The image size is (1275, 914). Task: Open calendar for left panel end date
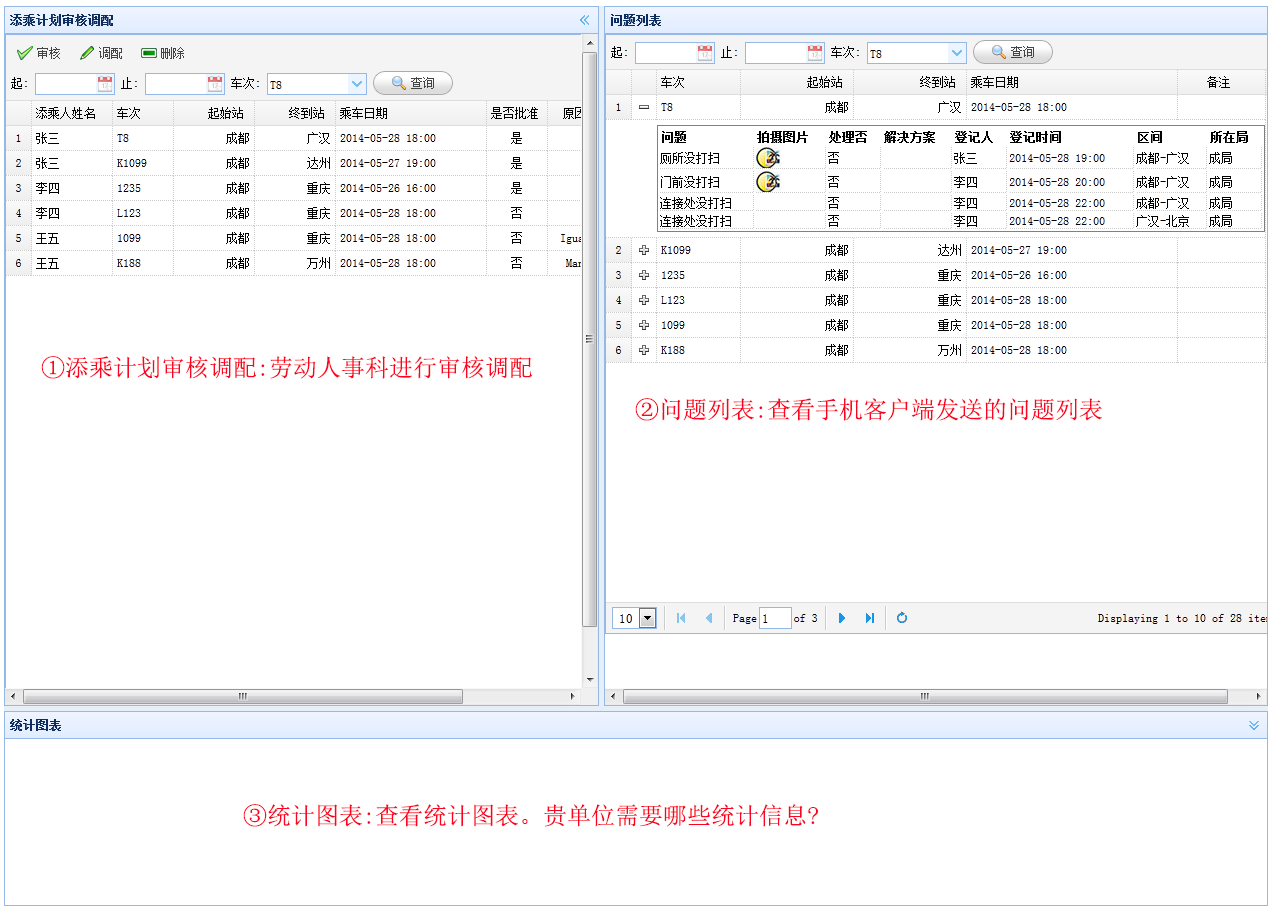pyautogui.click(x=215, y=84)
